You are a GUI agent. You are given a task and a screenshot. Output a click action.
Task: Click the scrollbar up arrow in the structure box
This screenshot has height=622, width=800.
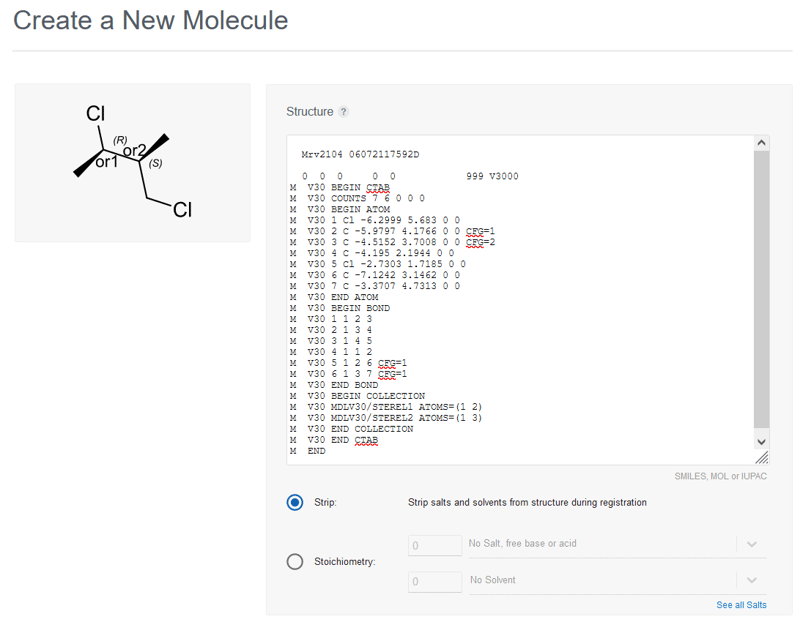point(761,144)
